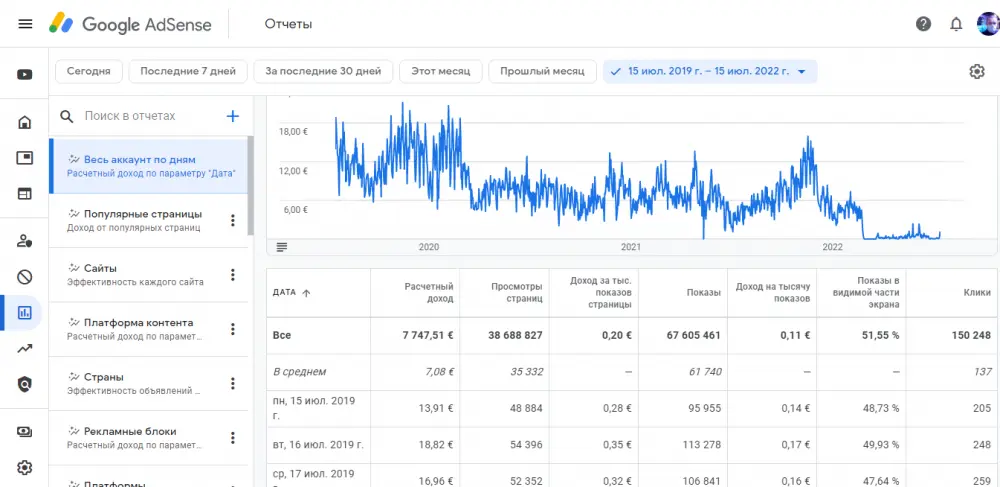The width and height of the screenshot is (1000, 487).
Task: Open more options for Популярные страницы report
Action: (x=233, y=221)
